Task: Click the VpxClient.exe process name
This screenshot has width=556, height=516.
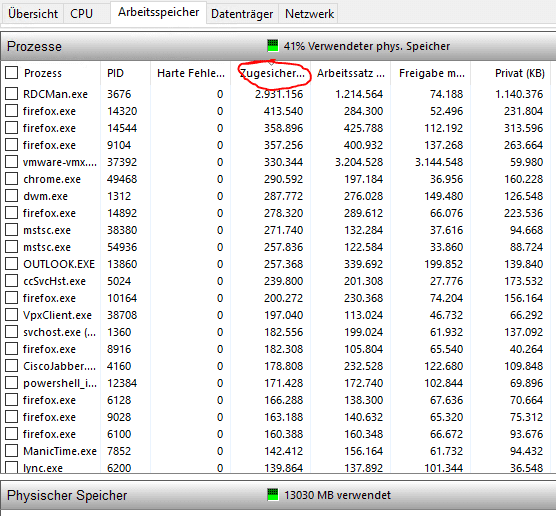Action: coord(57,315)
